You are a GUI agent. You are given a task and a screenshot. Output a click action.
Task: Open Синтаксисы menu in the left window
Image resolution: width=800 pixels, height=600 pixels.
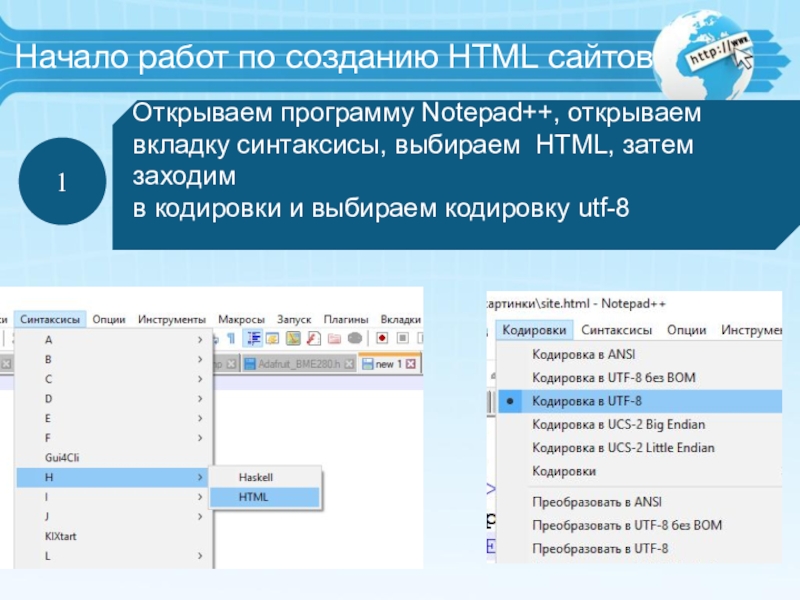pyautogui.click(x=50, y=319)
